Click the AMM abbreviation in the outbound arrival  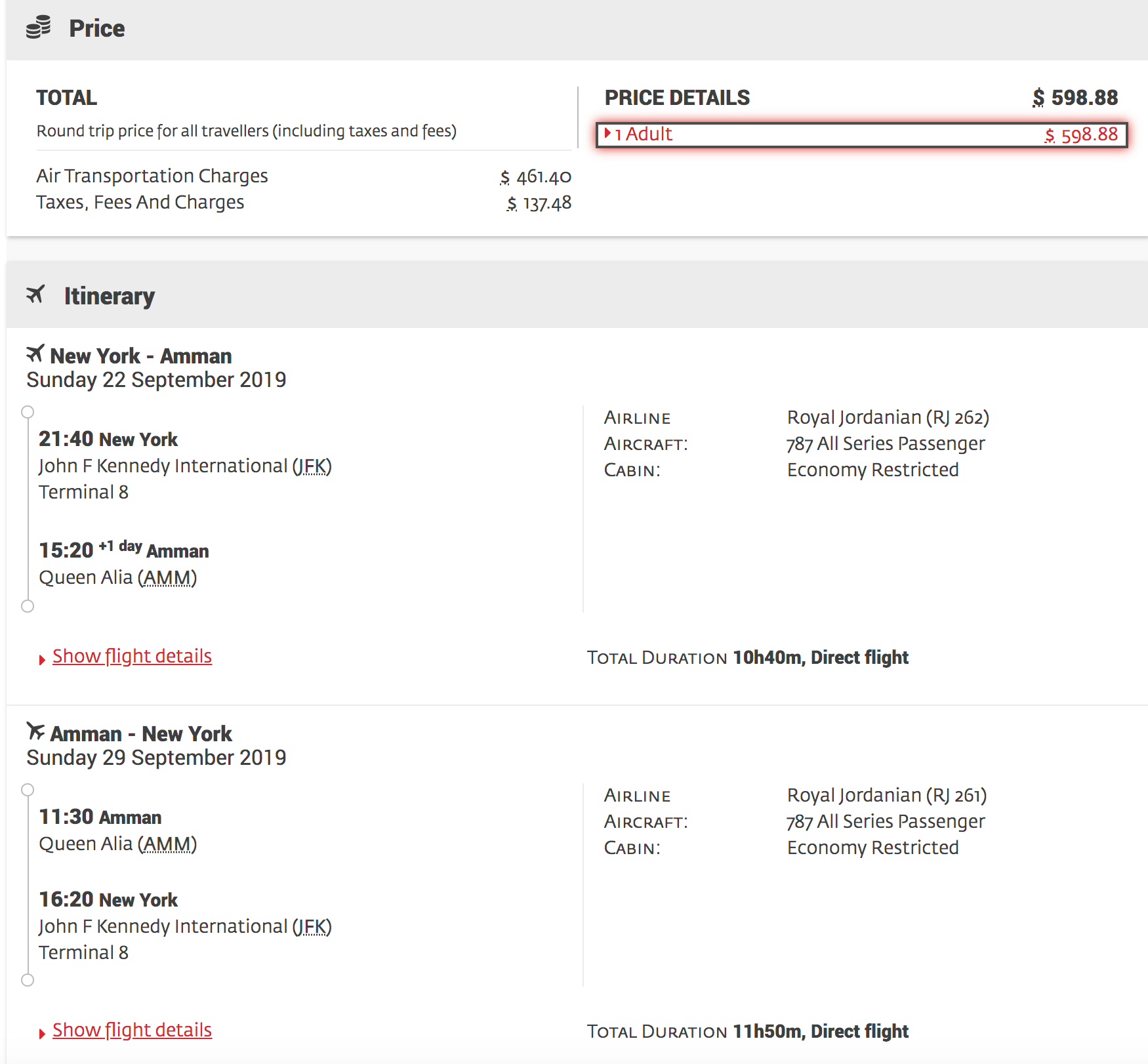point(167,578)
